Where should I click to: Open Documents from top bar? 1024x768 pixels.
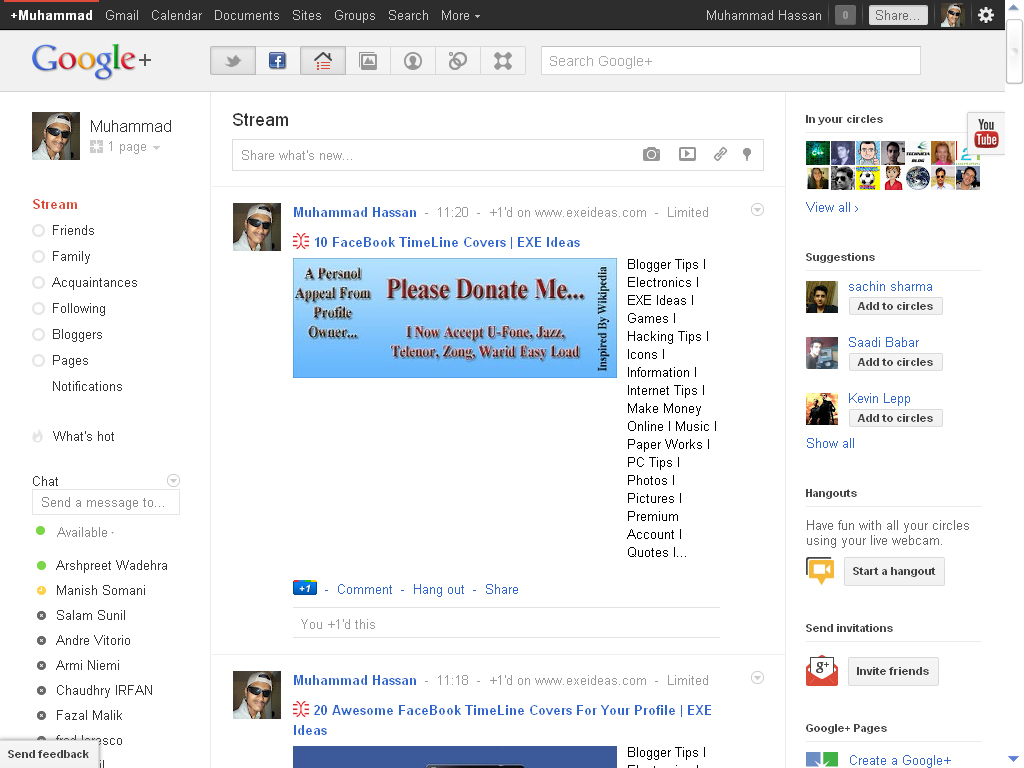(x=246, y=15)
